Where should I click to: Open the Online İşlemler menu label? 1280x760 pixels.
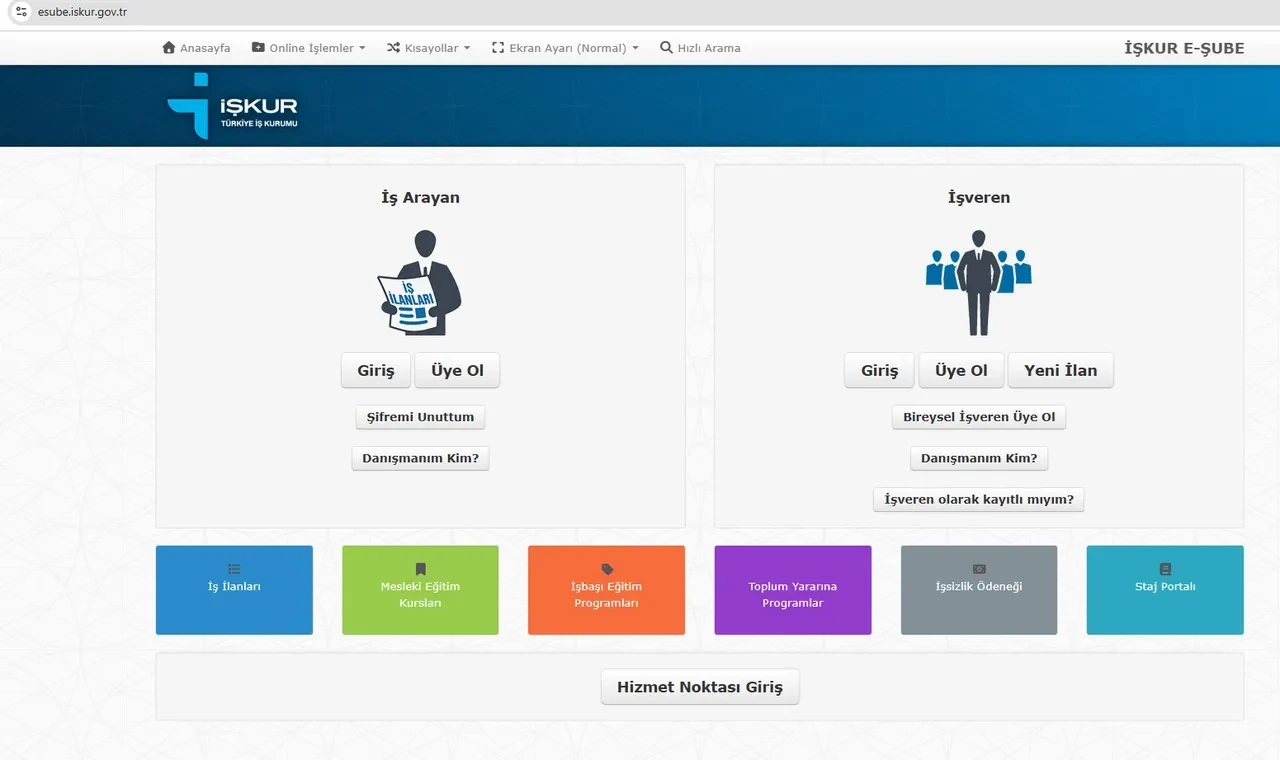click(311, 48)
